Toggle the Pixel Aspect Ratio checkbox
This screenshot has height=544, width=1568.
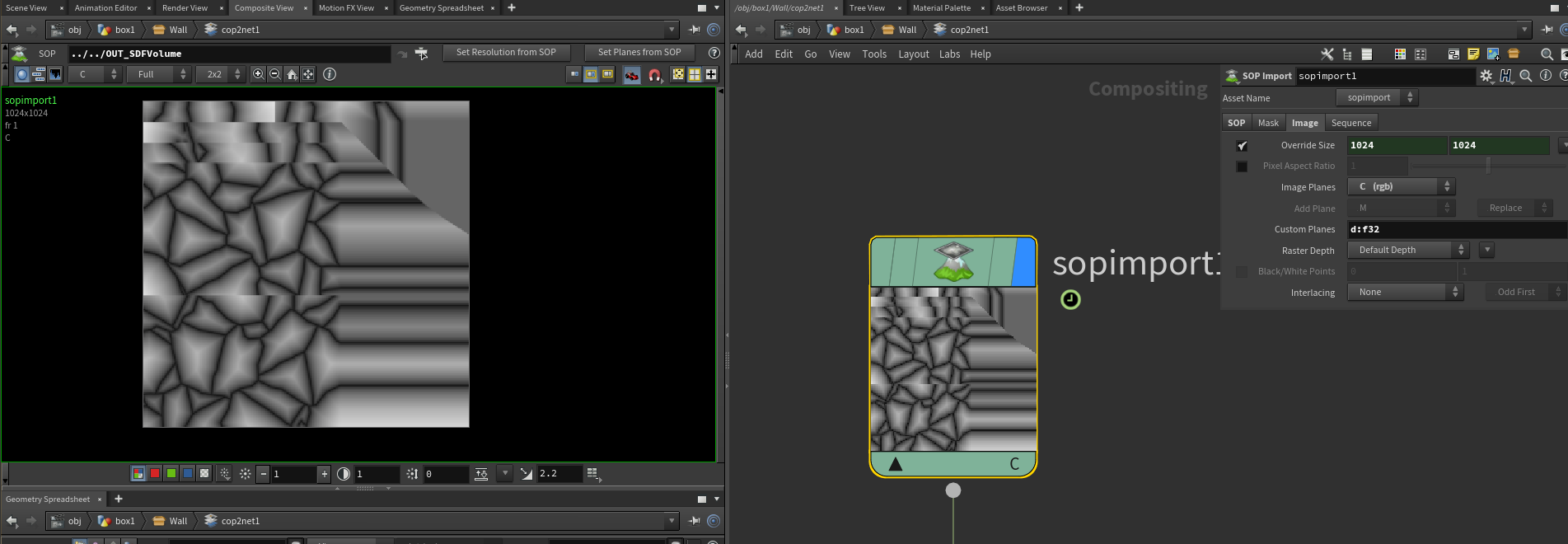click(1242, 166)
